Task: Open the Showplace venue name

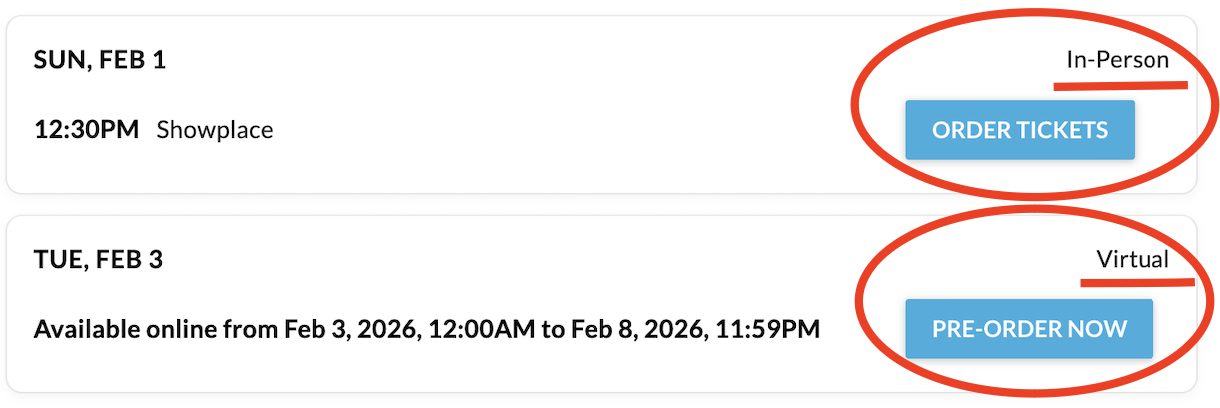Action: (x=215, y=130)
